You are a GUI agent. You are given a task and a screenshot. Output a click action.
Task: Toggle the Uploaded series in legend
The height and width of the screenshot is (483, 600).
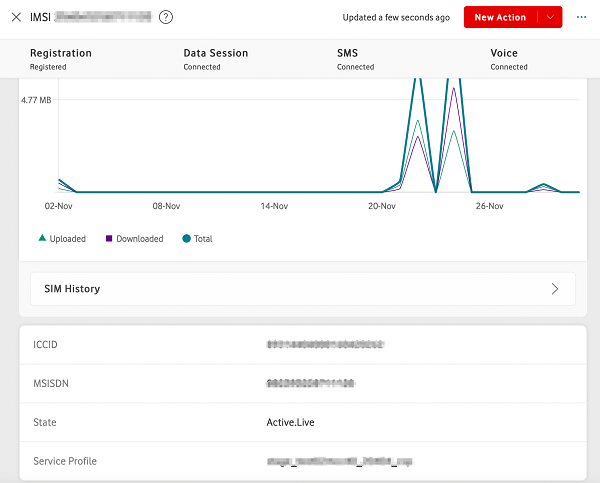[x=62, y=239]
